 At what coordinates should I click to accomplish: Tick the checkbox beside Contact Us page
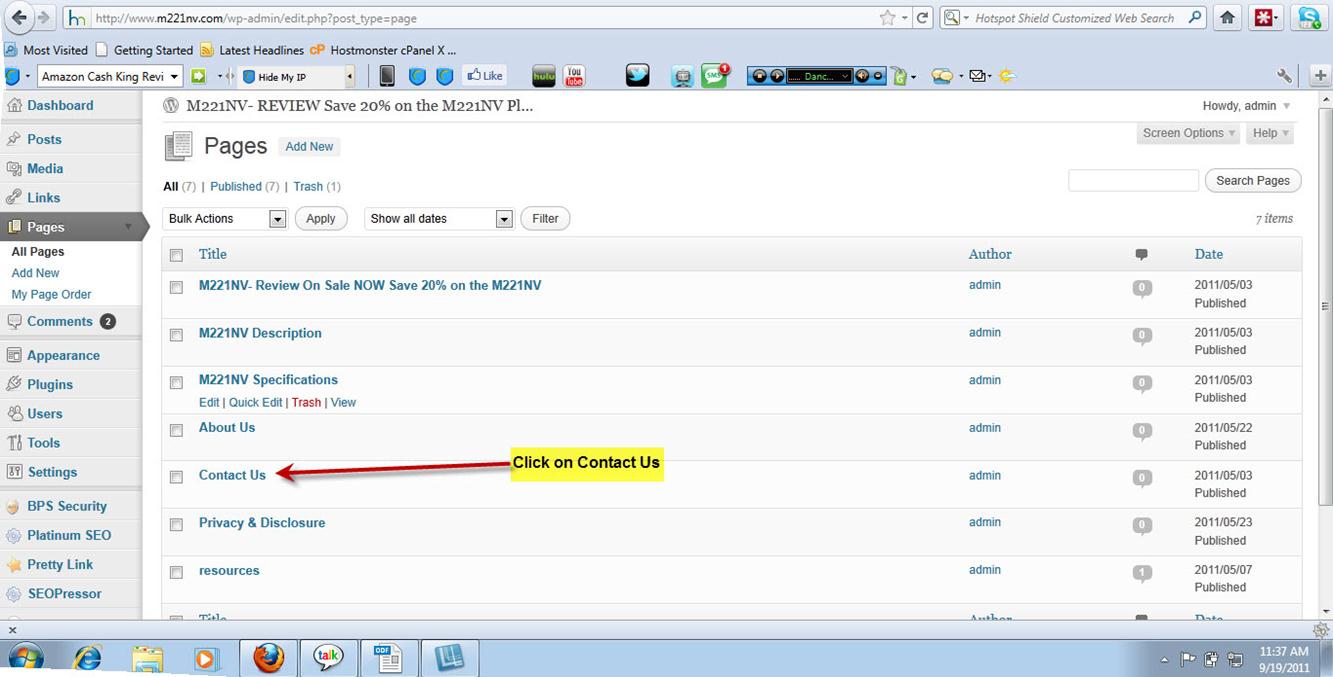(x=176, y=477)
